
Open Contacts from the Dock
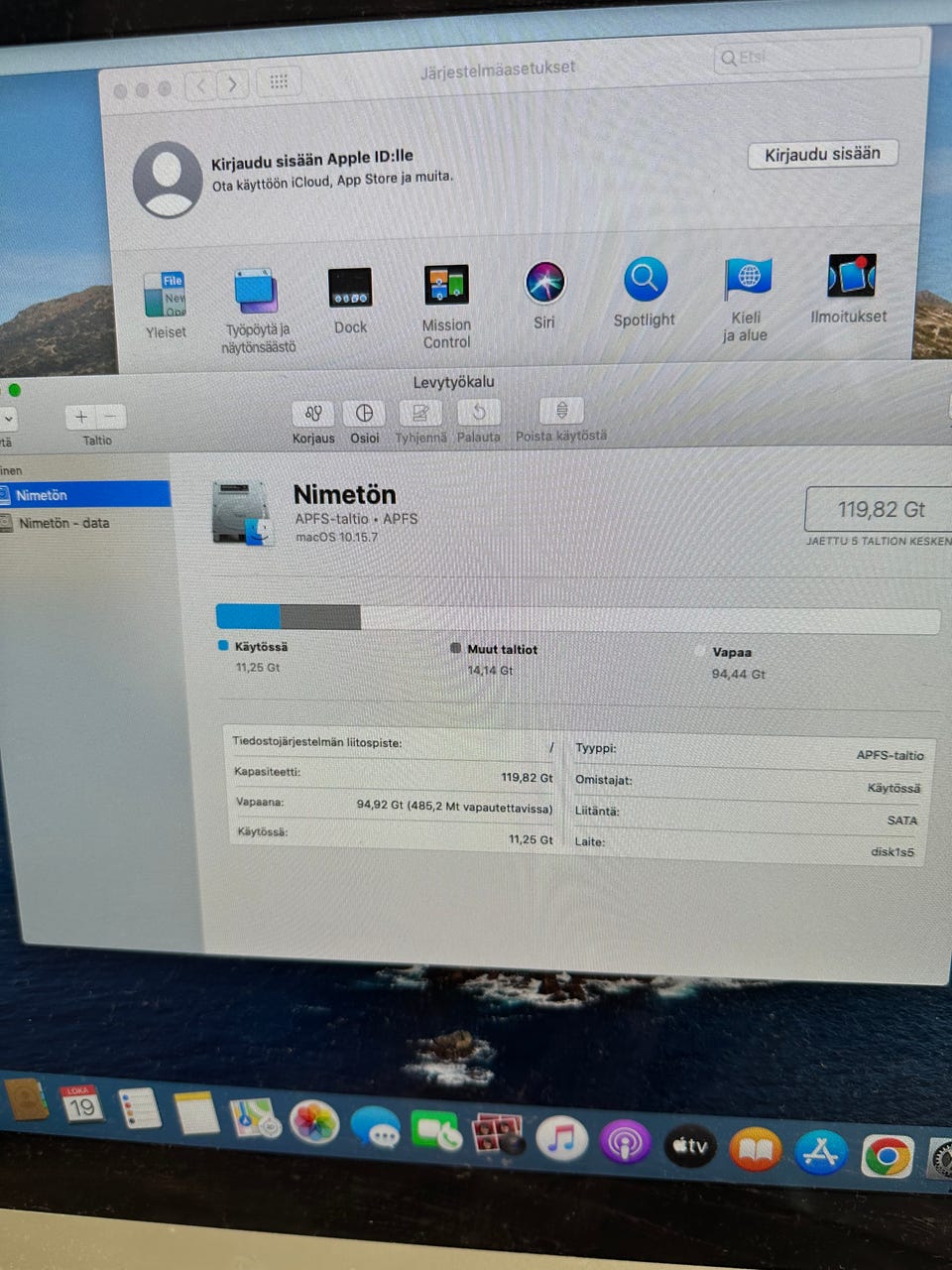tap(26, 1099)
